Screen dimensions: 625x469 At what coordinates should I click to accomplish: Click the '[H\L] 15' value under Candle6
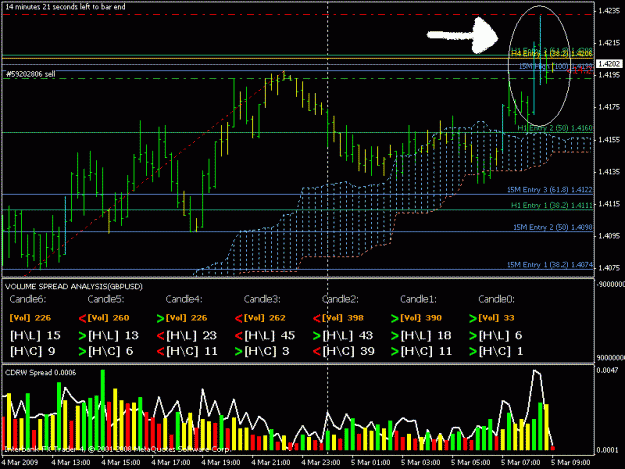[35, 336]
